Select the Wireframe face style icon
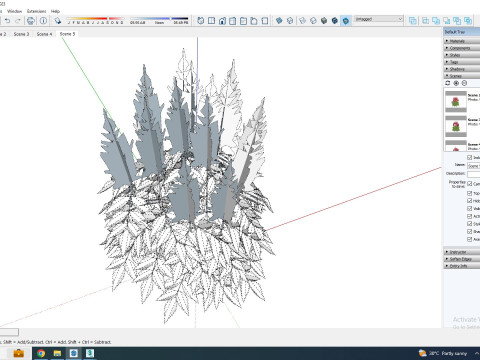This screenshot has width=480, height=360. point(303,21)
